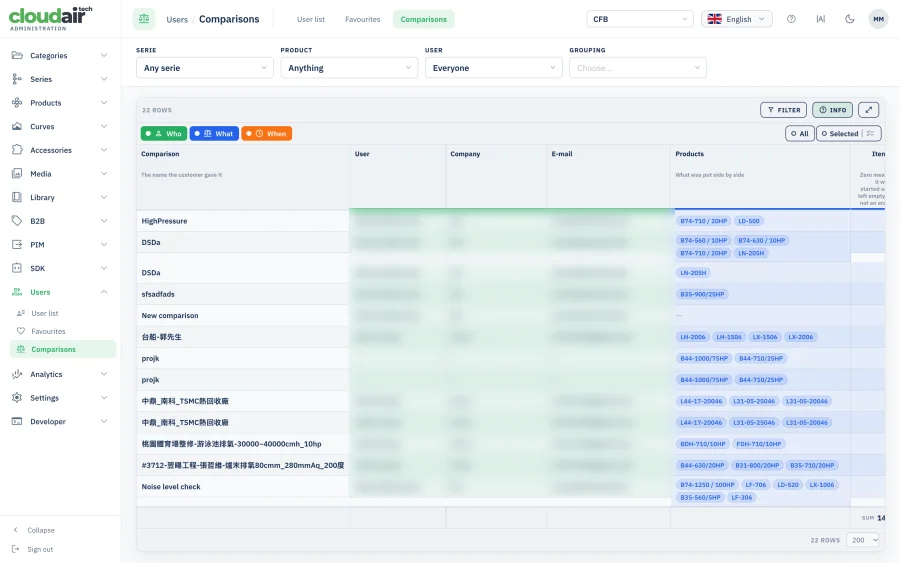Click Collapse sidebar link
Screen dimensions: 900x563
click(x=41, y=530)
